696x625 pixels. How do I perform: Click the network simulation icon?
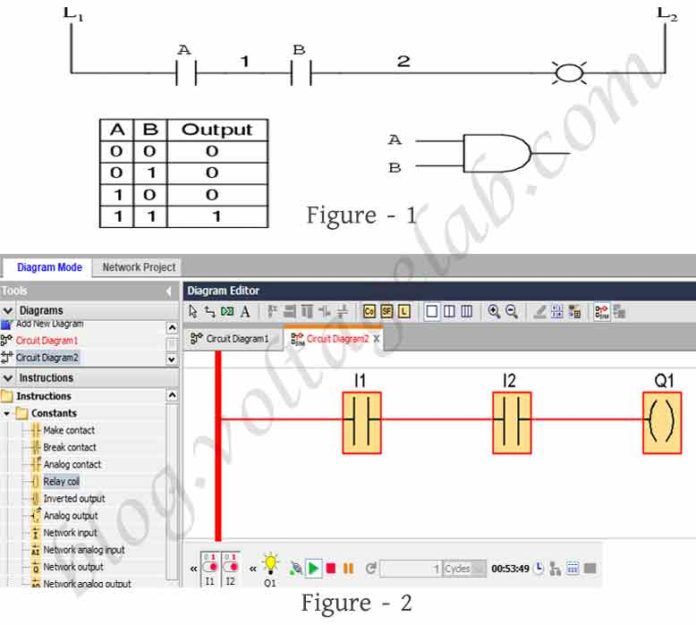(555, 568)
